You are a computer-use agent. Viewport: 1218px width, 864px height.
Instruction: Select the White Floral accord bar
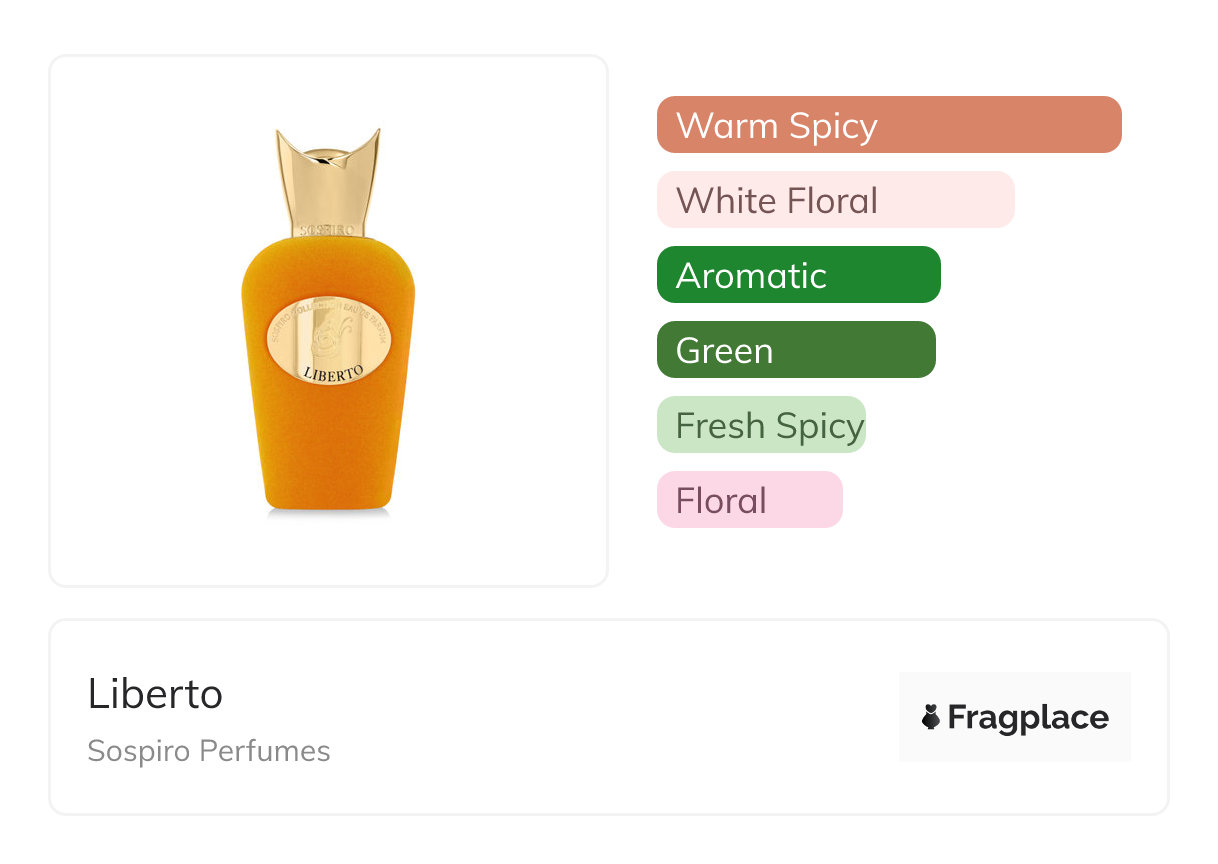pyautogui.click(x=835, y=200)
